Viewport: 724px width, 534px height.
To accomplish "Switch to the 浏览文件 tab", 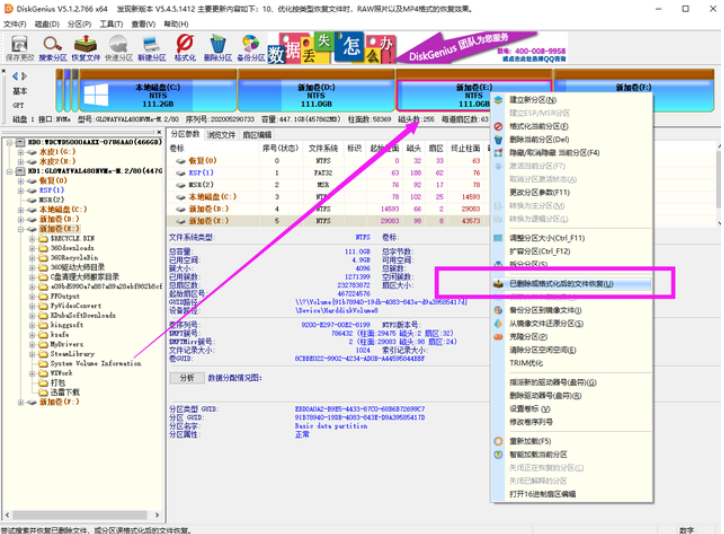I will pos(222,133).
